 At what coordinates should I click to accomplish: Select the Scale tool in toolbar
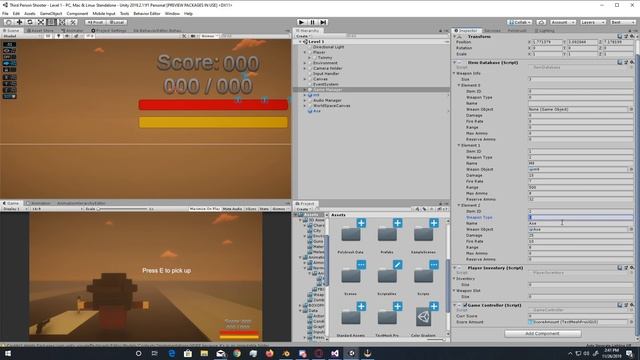pos(40,22)
